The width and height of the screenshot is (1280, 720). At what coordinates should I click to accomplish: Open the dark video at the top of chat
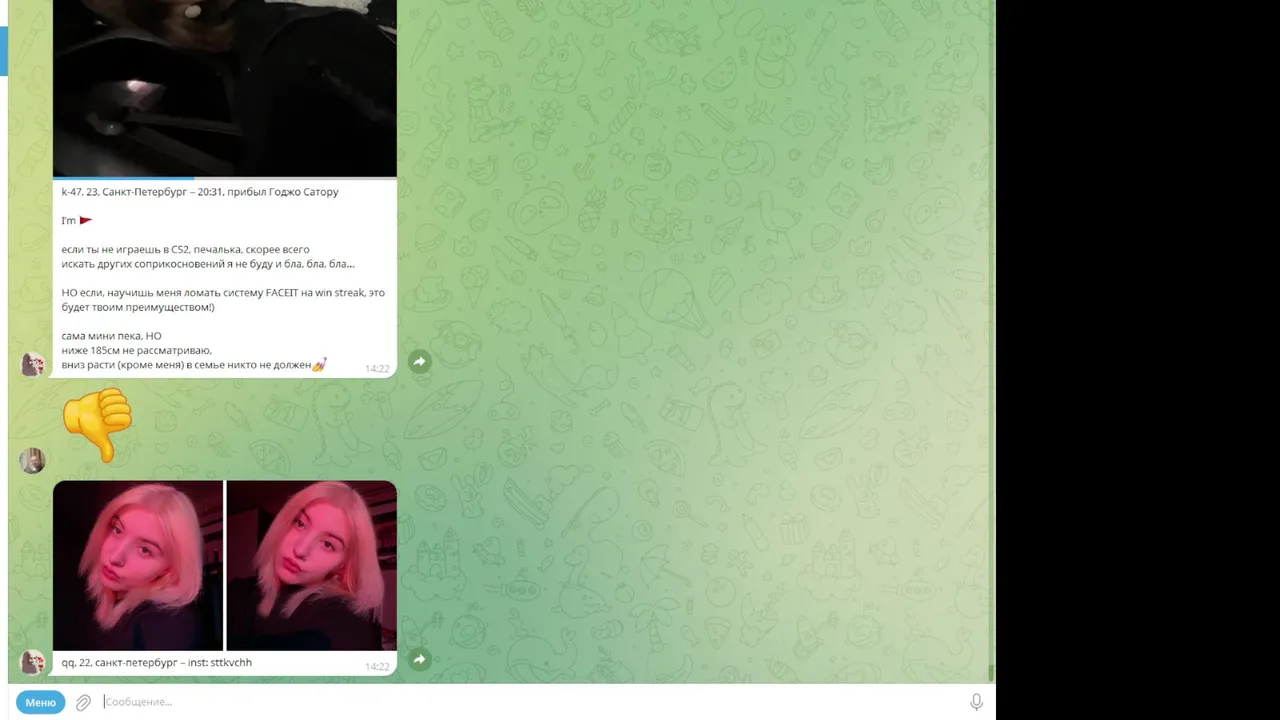[225, 88]
